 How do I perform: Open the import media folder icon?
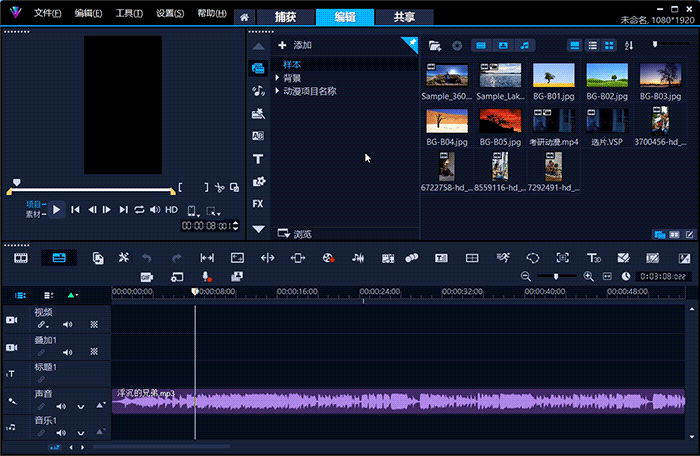click(434, 45)
